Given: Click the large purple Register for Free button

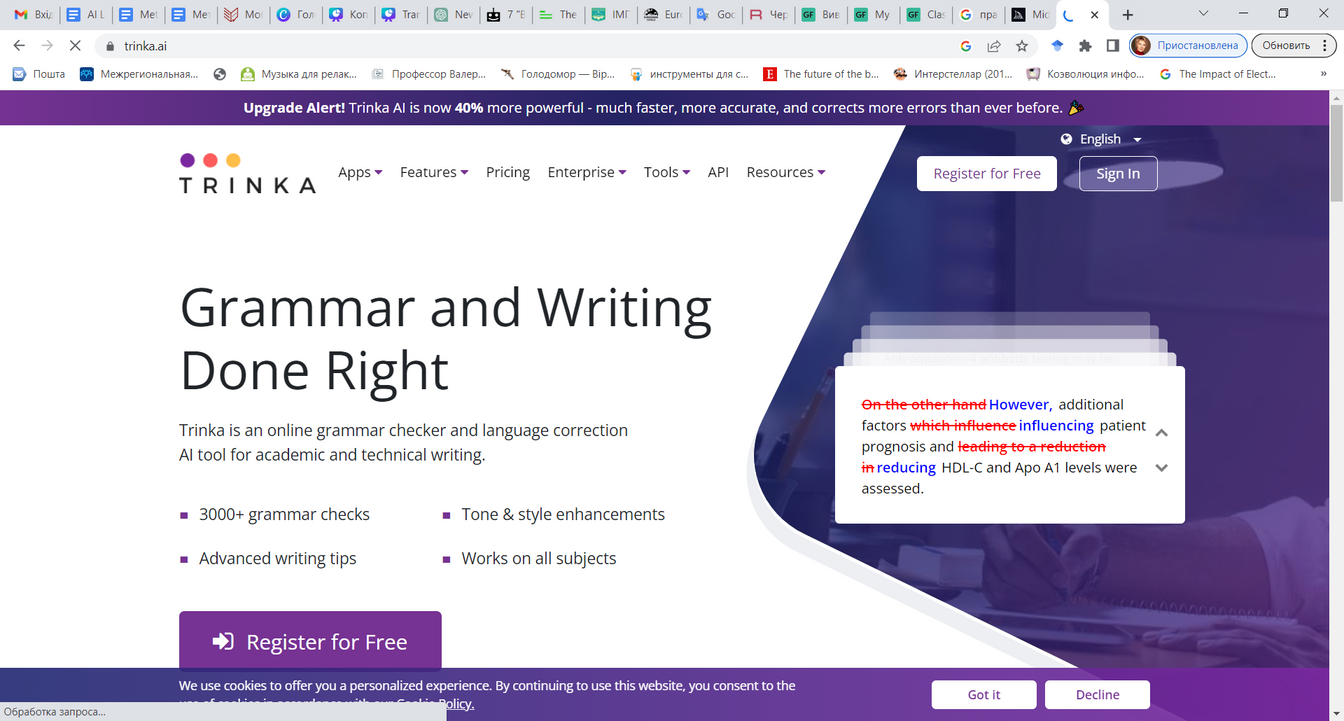Looking at the screenshot, I should 310,640.
